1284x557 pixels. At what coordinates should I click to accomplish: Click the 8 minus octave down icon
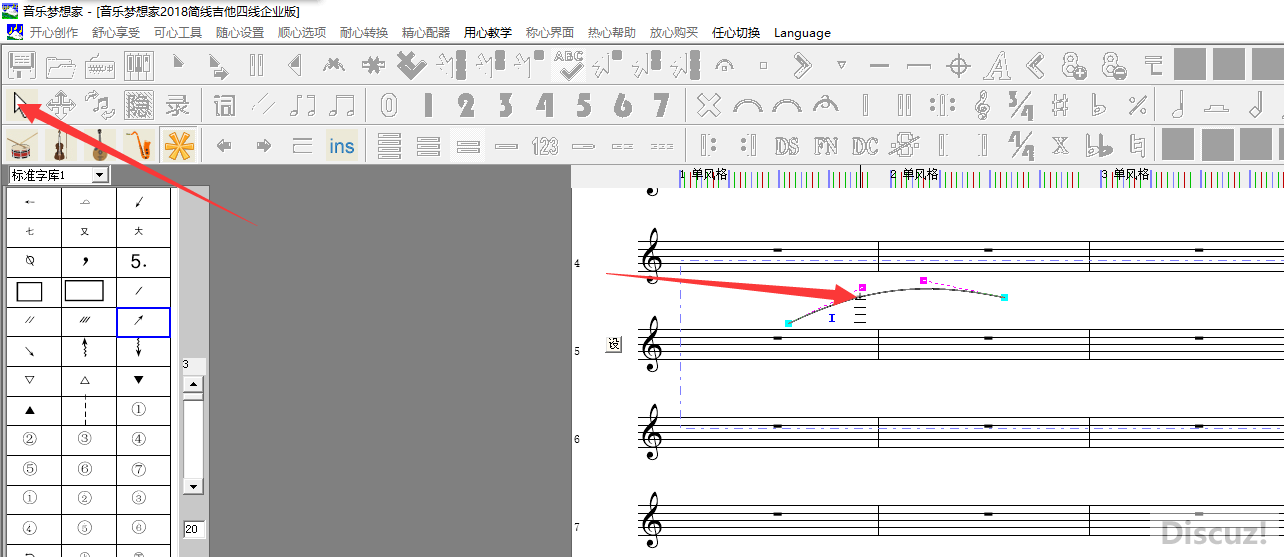click(x=1114, y=66)
